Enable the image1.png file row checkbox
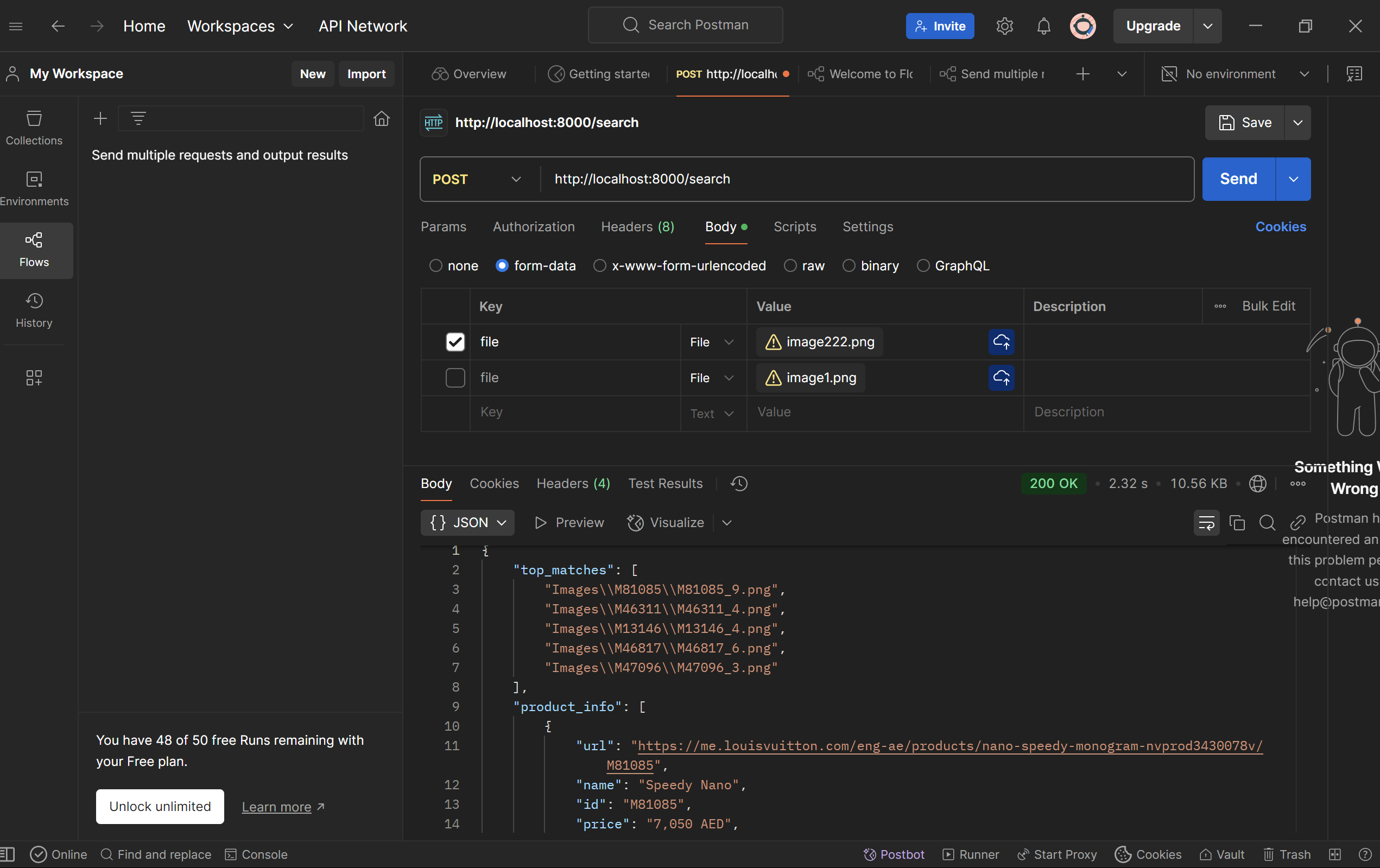 (455, 378)
